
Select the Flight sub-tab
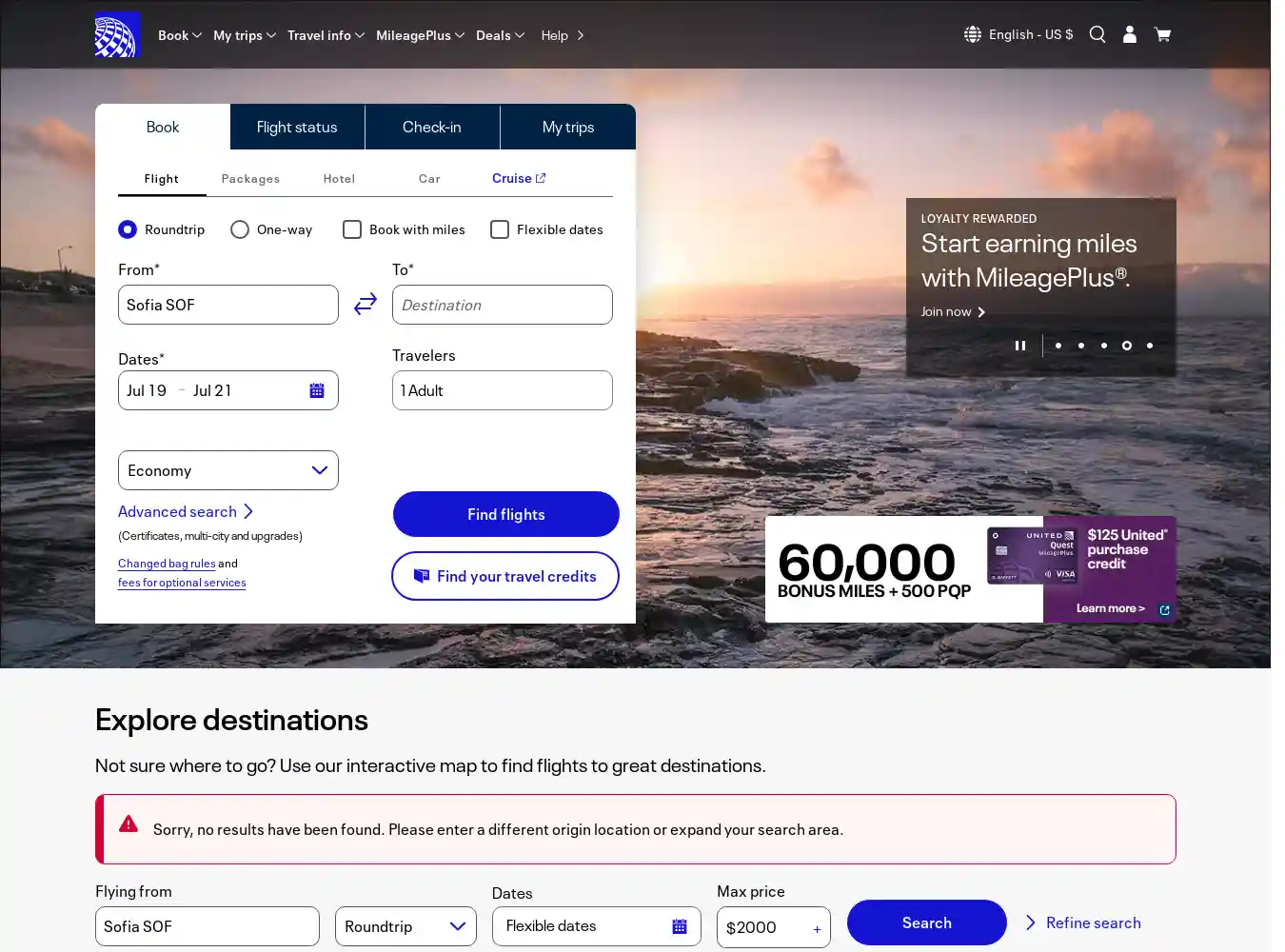(162, 178)
